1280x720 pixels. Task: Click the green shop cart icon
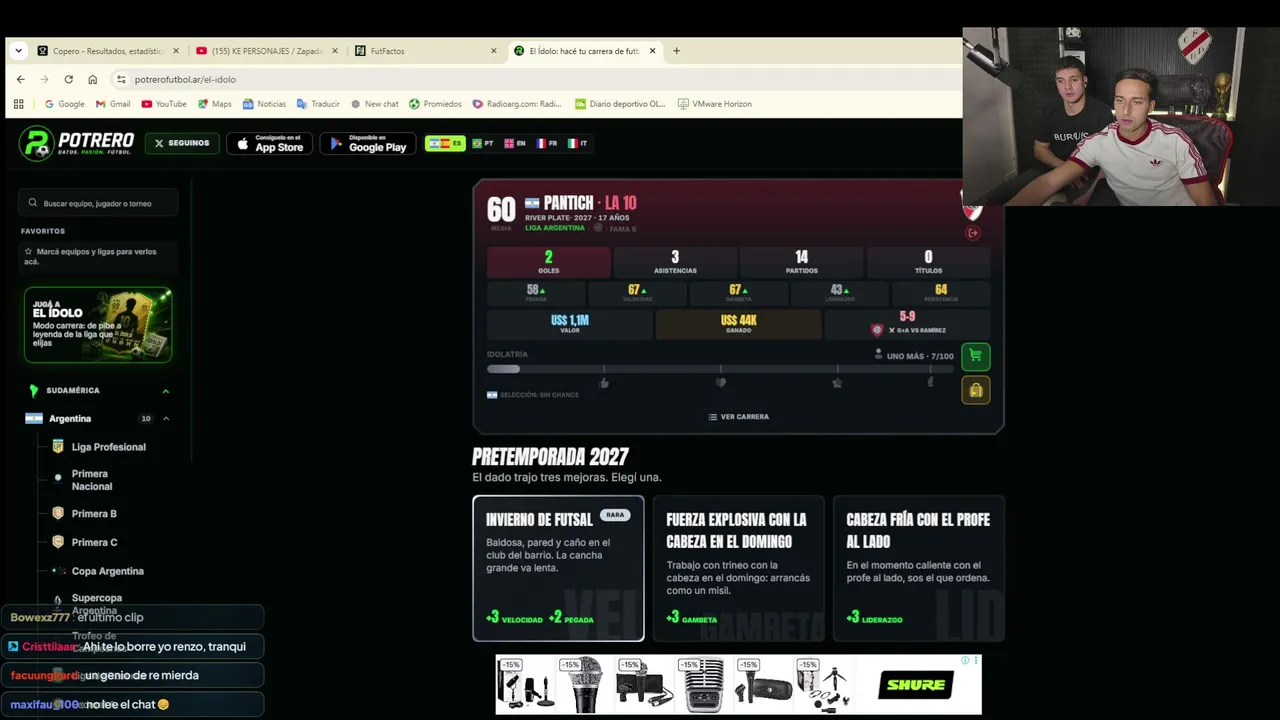pyautogui.click(x=975, y=356)
